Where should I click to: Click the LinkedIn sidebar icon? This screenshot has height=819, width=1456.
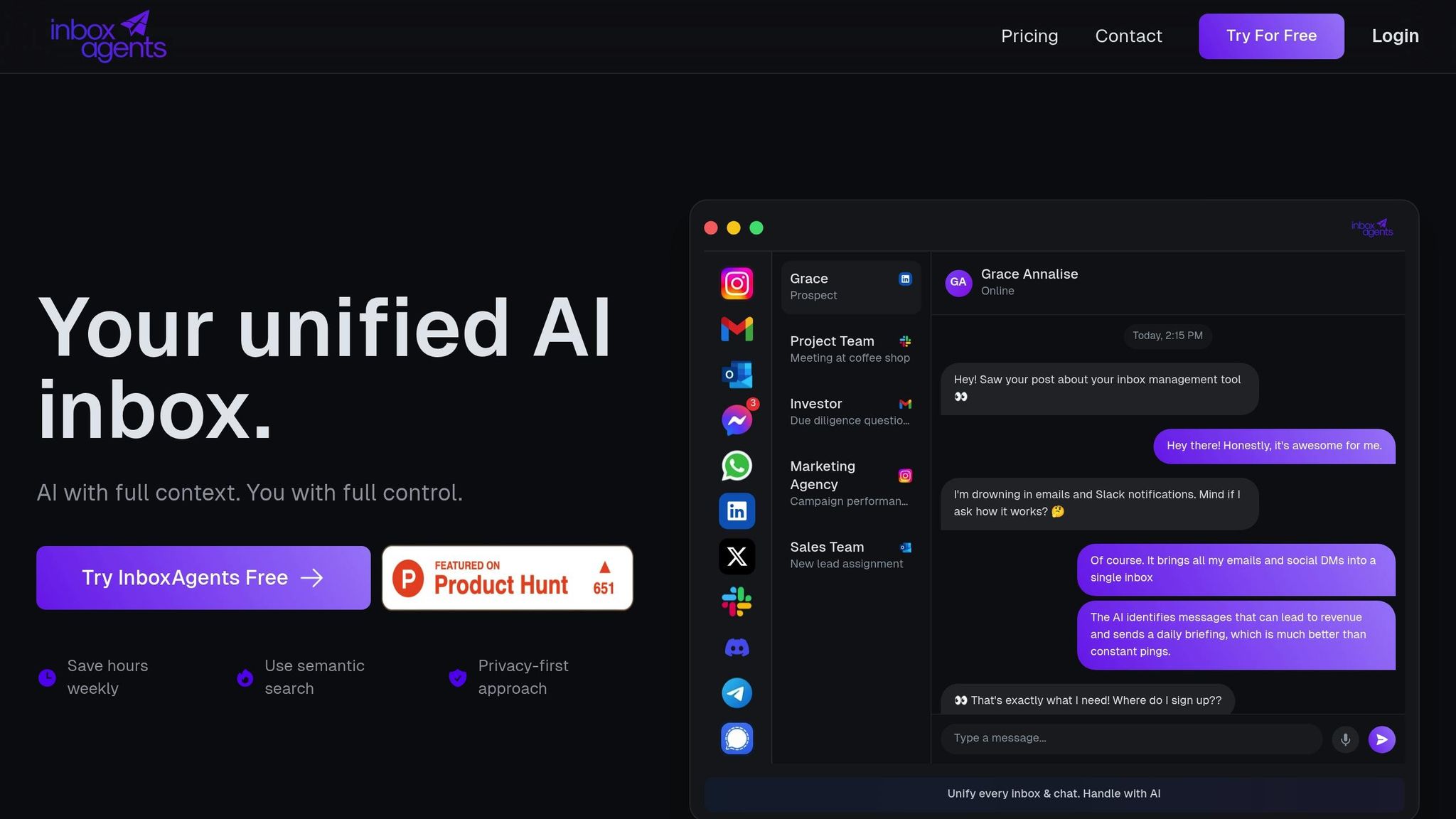[737, 511]
